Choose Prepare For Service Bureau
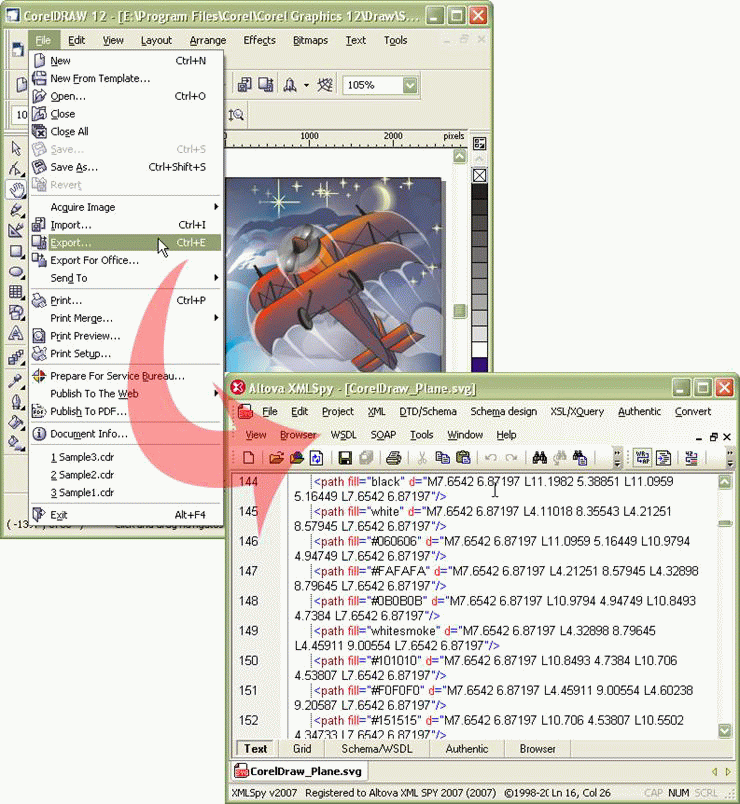Screen dimensions: 740x804 click(125, 376)
